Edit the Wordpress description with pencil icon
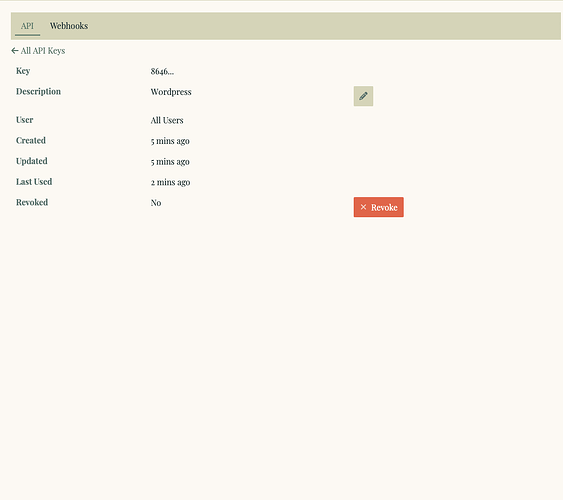The height and width of the screenshot is (500, 563). [x=363, y=96]
